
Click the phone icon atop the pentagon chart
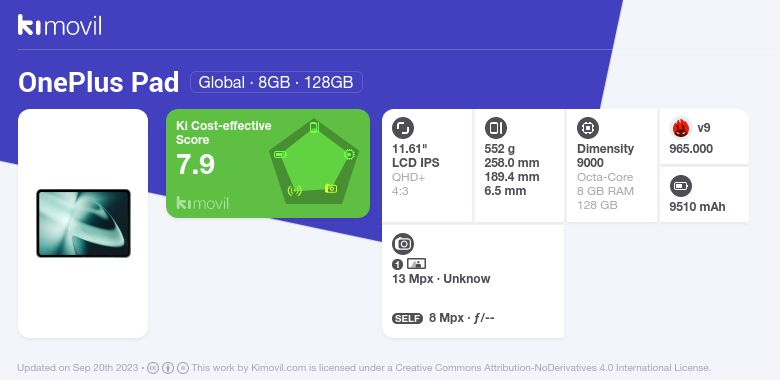(314, 127)
